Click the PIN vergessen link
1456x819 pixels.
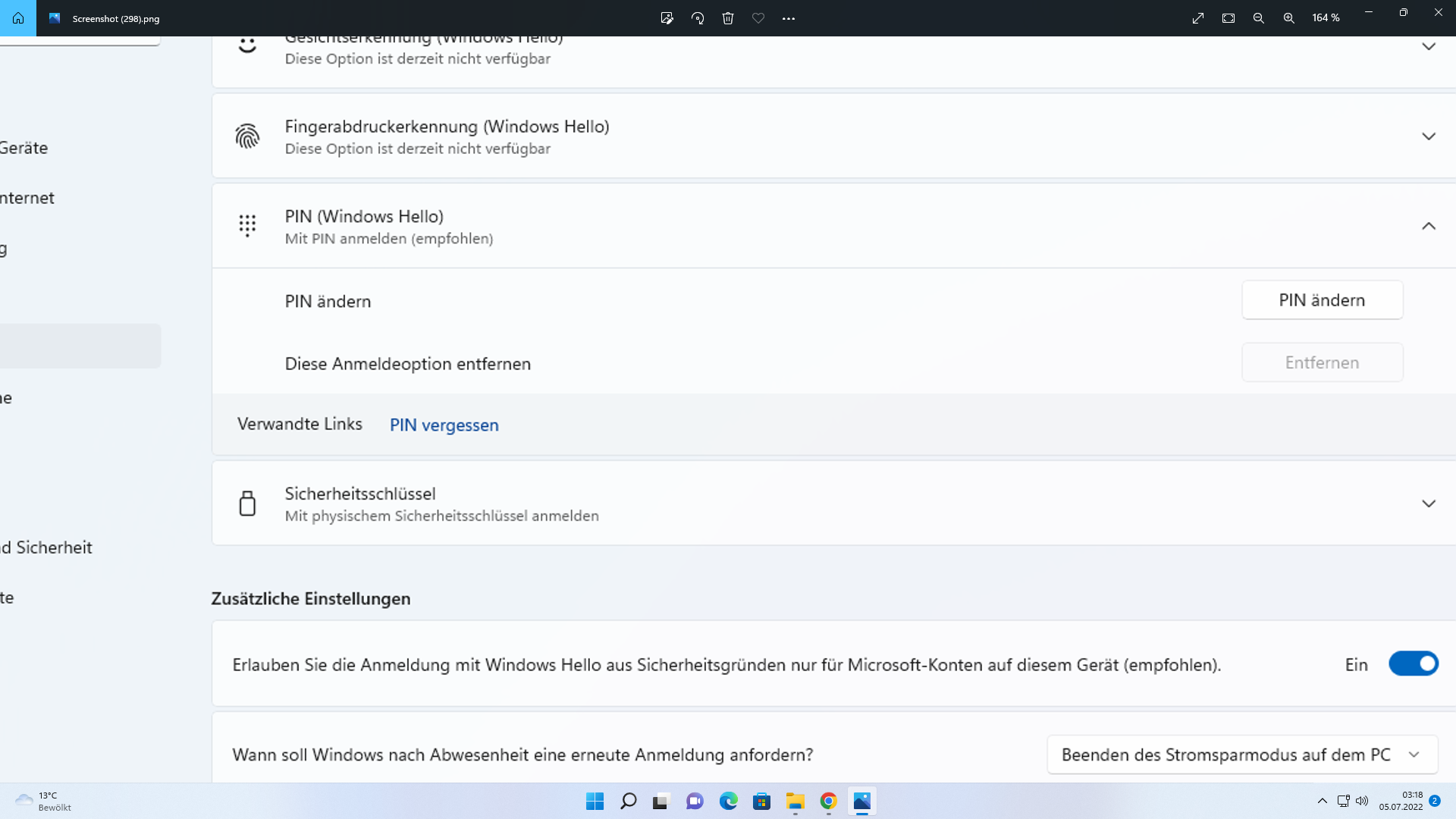click(x=444, y=425)
